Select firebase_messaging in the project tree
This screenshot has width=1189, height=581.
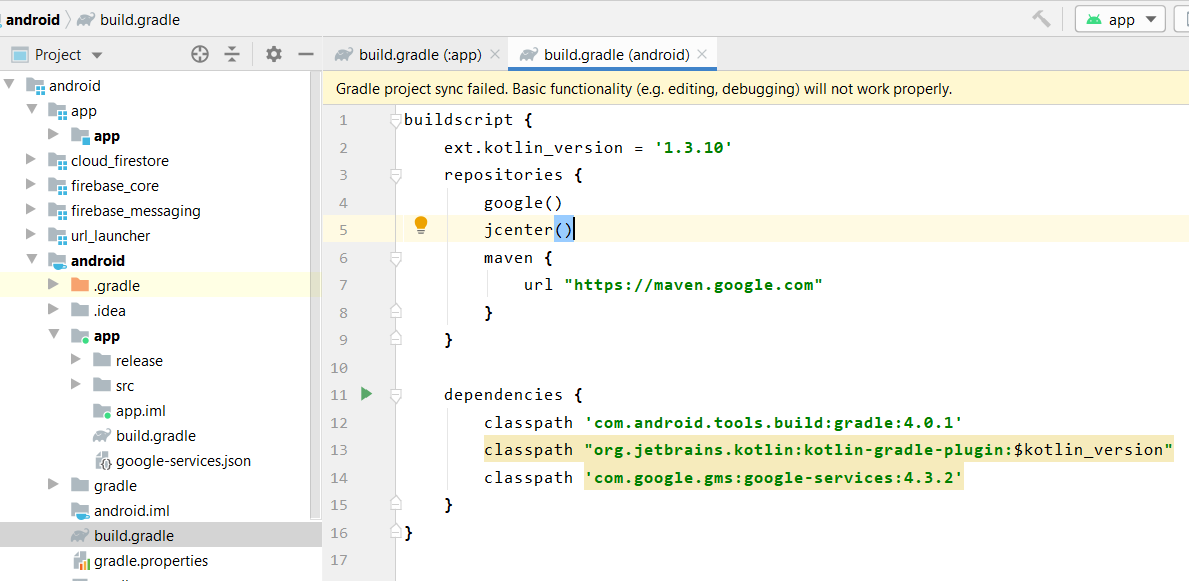click(x=136, y=211)
